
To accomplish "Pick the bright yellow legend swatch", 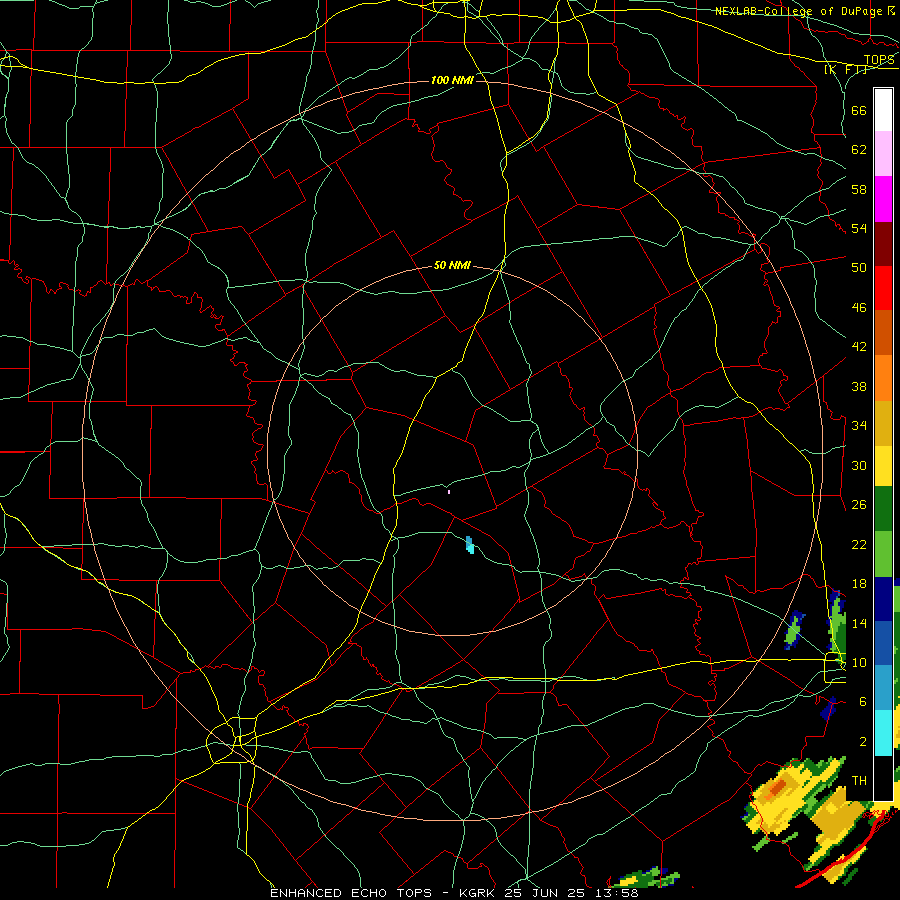I will click(x=883, y=465).
